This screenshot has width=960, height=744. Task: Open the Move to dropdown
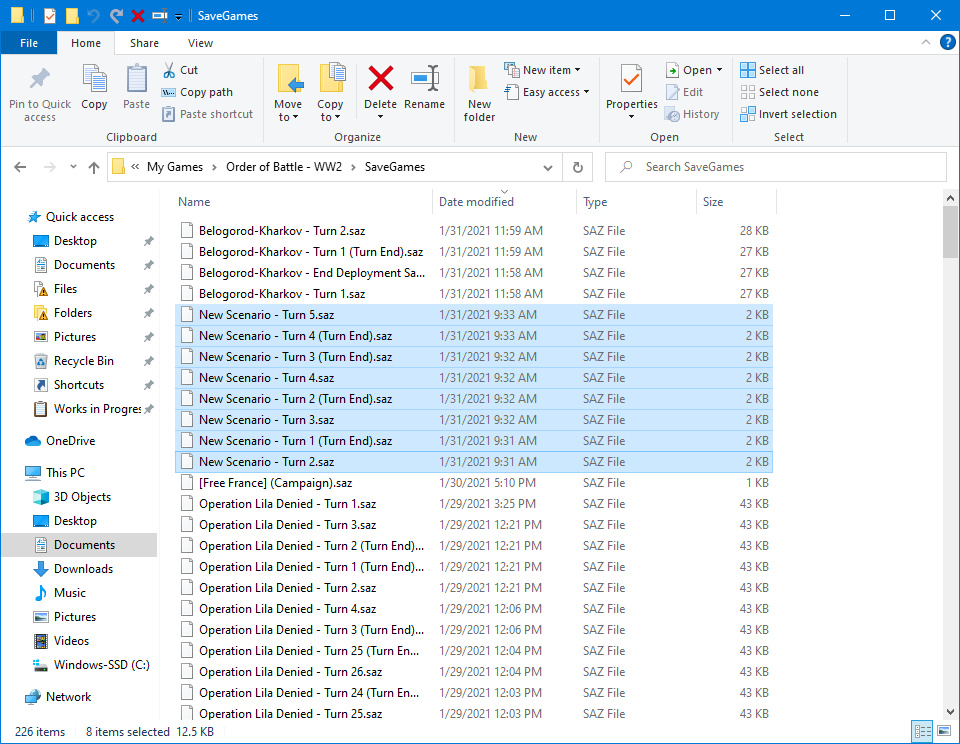pyautogui.click(x=288, y=93)
